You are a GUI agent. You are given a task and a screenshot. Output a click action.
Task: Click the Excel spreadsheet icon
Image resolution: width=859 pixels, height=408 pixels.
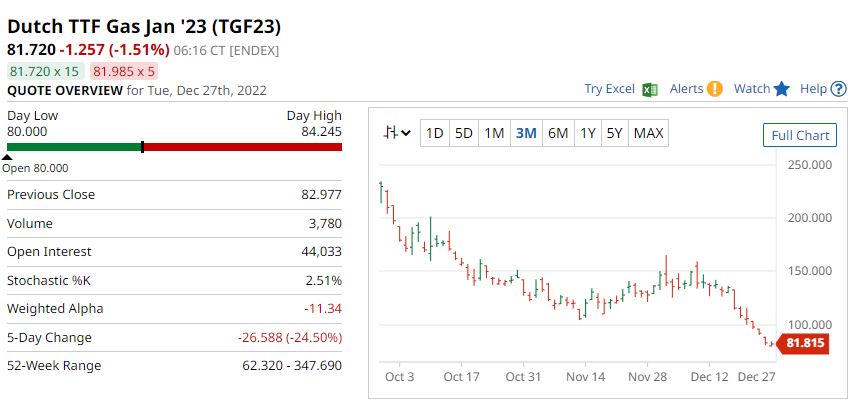[650, 89]
